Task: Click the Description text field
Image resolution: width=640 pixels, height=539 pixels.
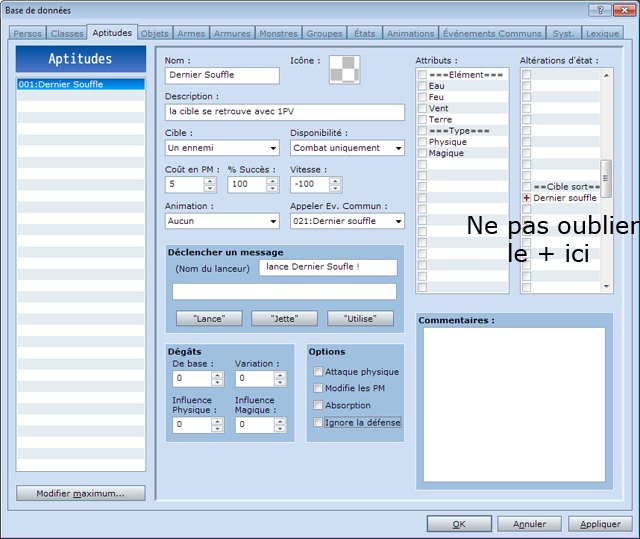Action: coord(284,112)
